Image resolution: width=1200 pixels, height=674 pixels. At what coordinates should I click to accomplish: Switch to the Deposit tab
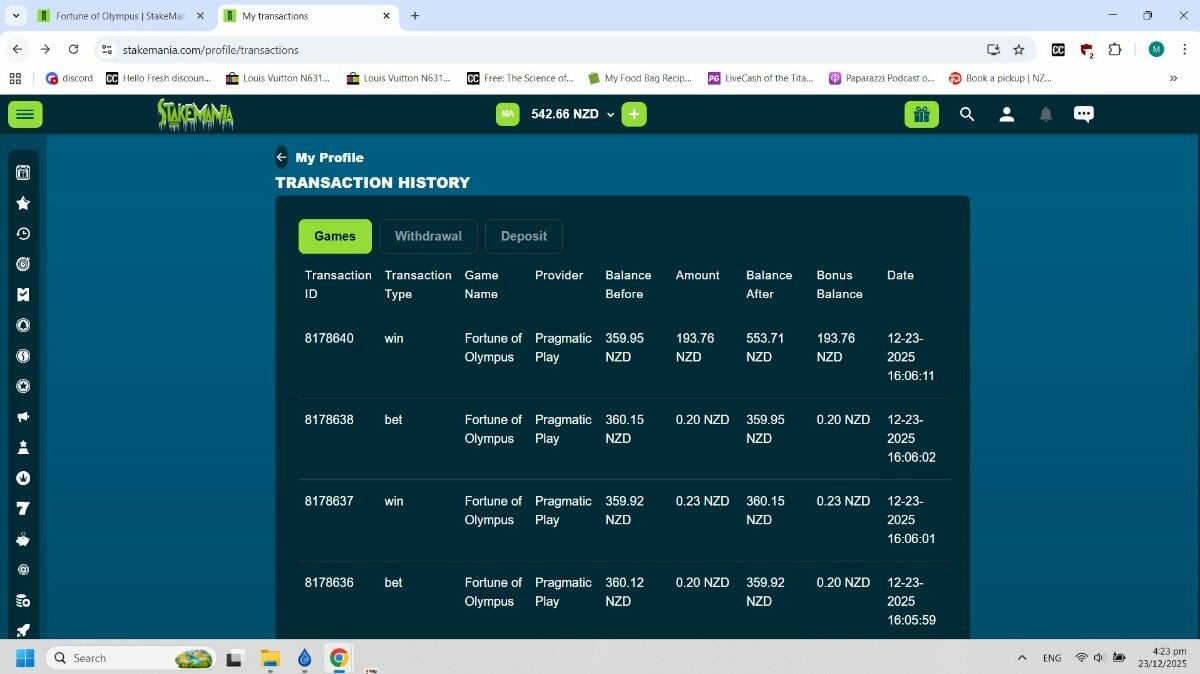coord(524,237)
